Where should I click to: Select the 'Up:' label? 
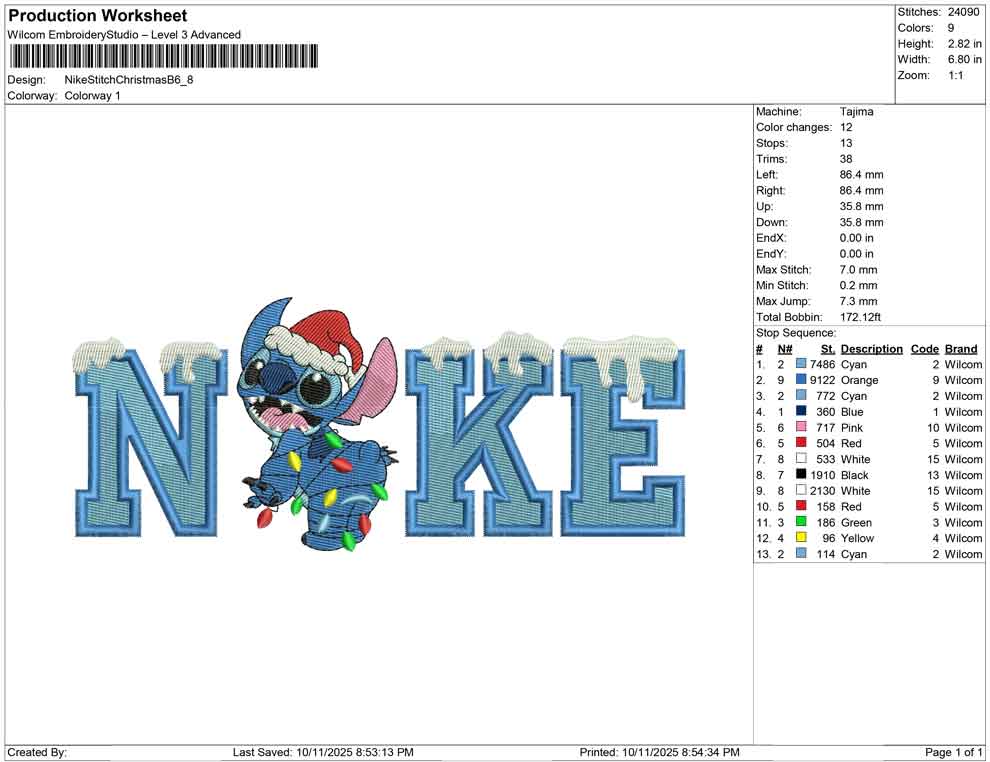pyautogui.click(x=765, y=206)
